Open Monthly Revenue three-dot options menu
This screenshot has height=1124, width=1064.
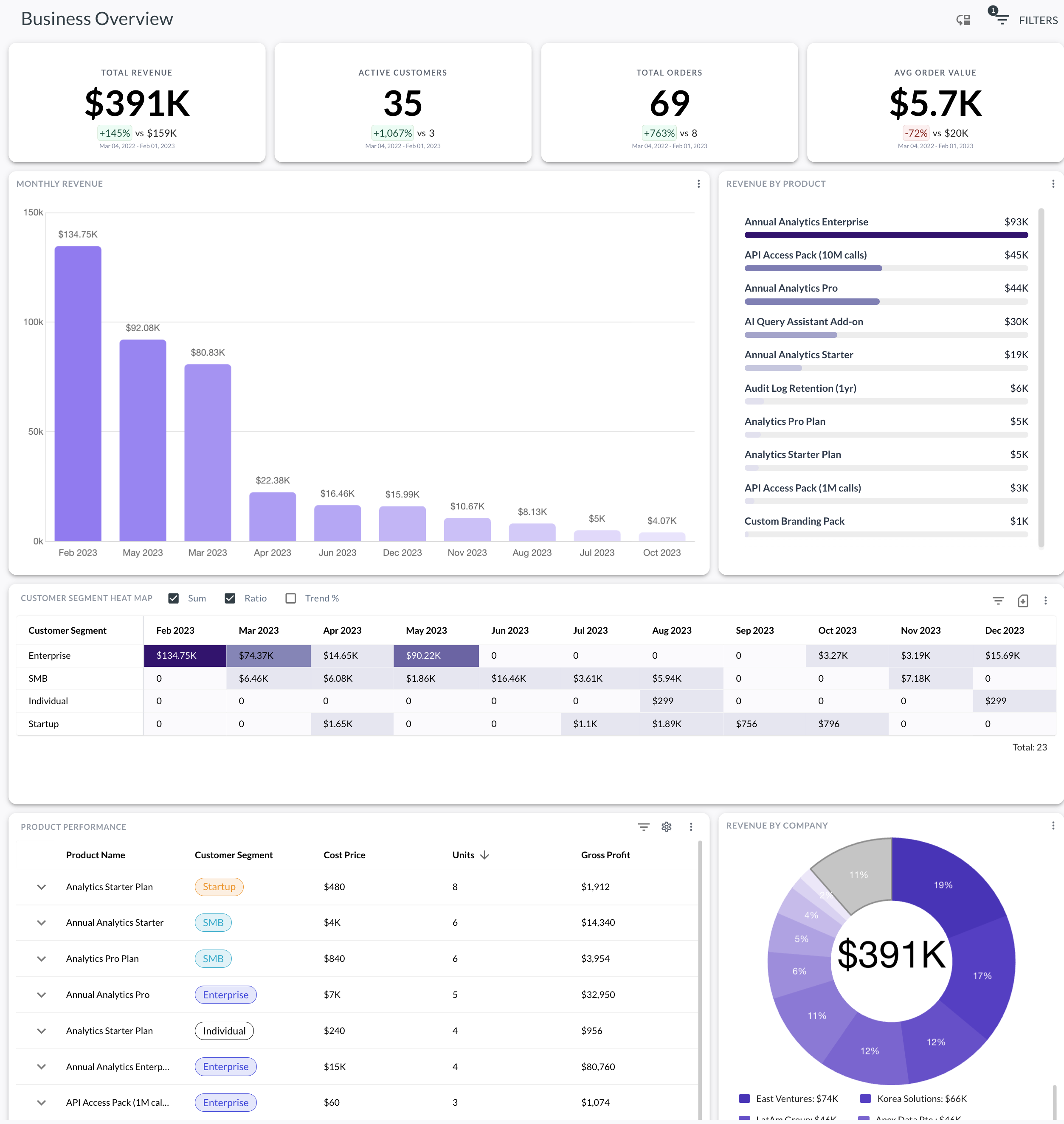[698, 184]
